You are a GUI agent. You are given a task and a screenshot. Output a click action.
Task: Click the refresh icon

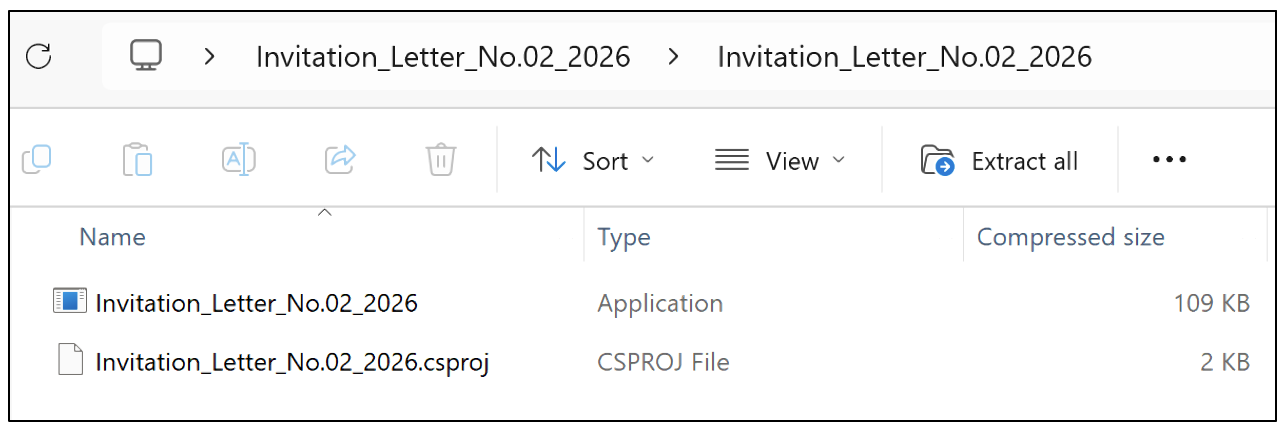[x=38, y=56]
